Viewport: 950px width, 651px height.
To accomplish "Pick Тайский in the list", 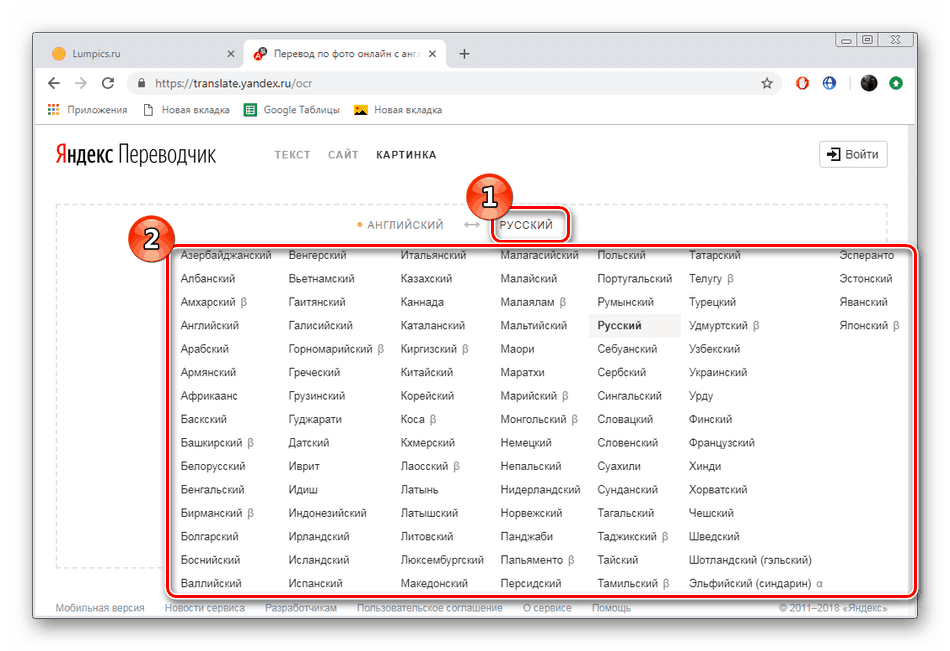I will click(618, 560).
